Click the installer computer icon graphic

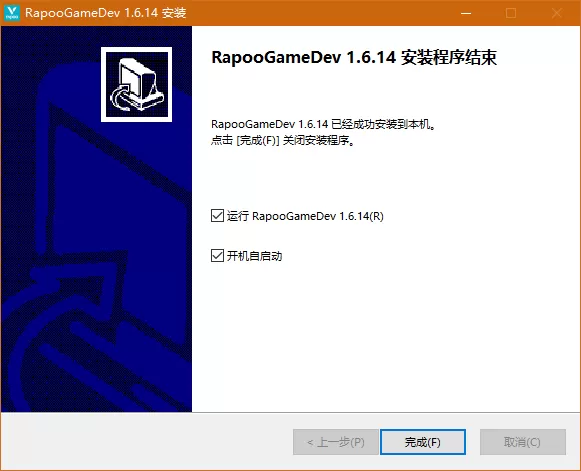click(136, 84)
